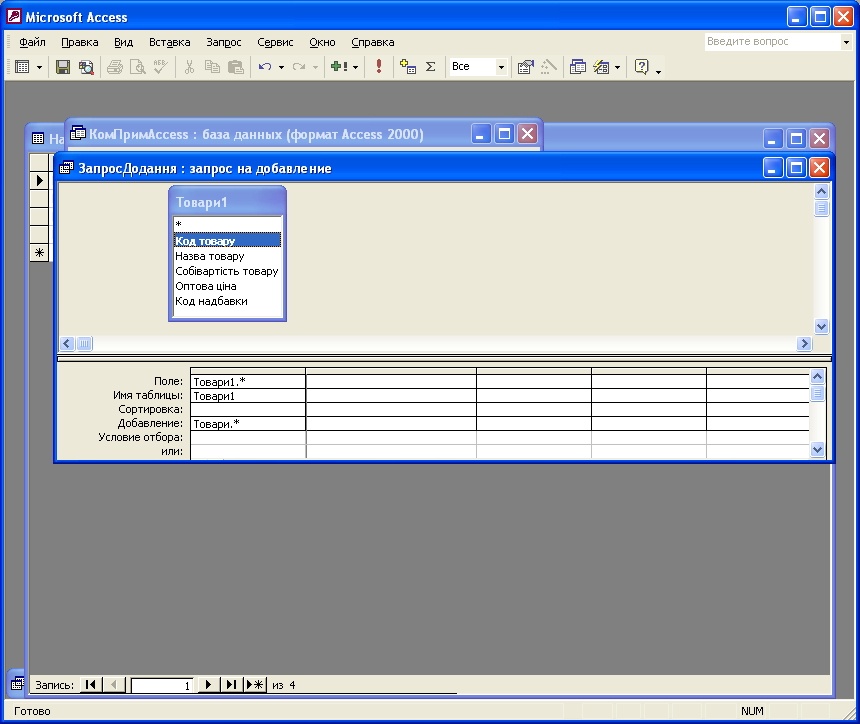Click the Show Table icon

coord(408,67)
